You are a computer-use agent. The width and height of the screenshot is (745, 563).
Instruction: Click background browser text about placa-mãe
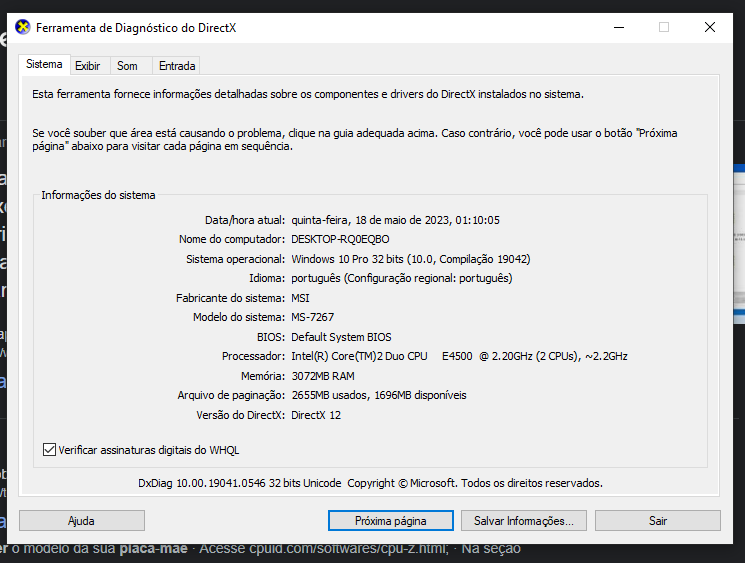tap(260, 550)
